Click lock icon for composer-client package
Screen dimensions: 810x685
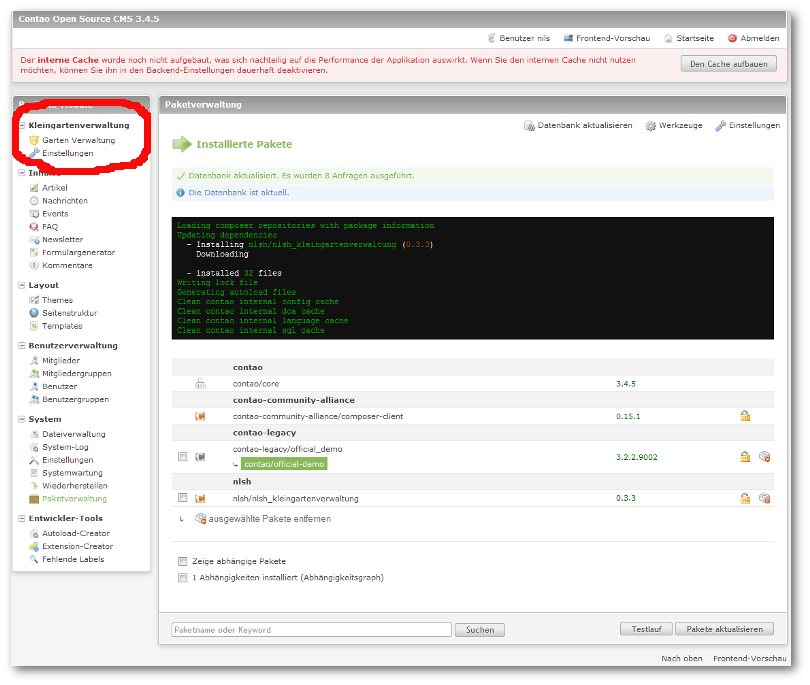[x=745, y=416]
